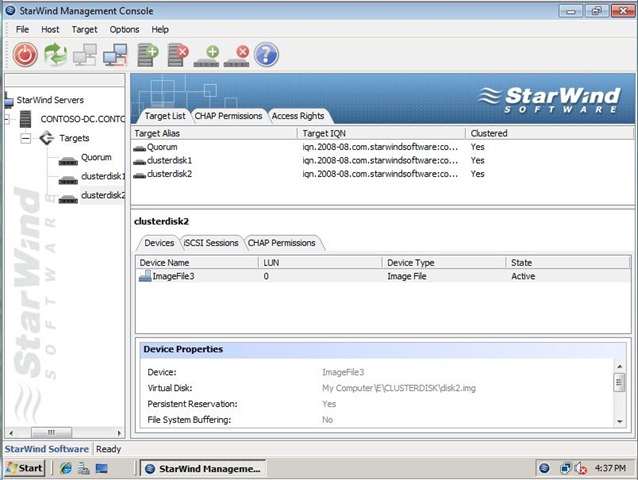Open the Host menu
This screenshot has width=638, height=480.
point(50,29)
